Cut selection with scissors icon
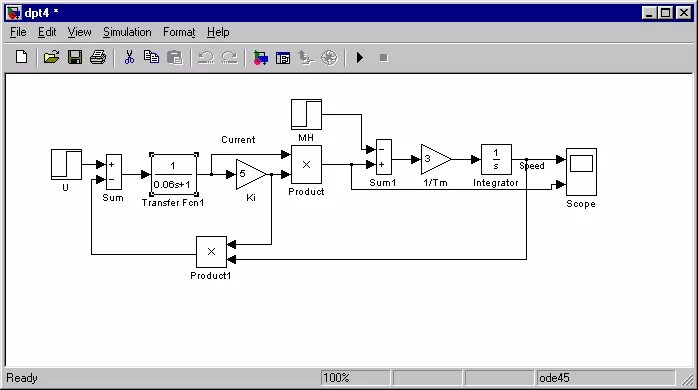This screenshot has height=390, width=698. tap(129, 57)
